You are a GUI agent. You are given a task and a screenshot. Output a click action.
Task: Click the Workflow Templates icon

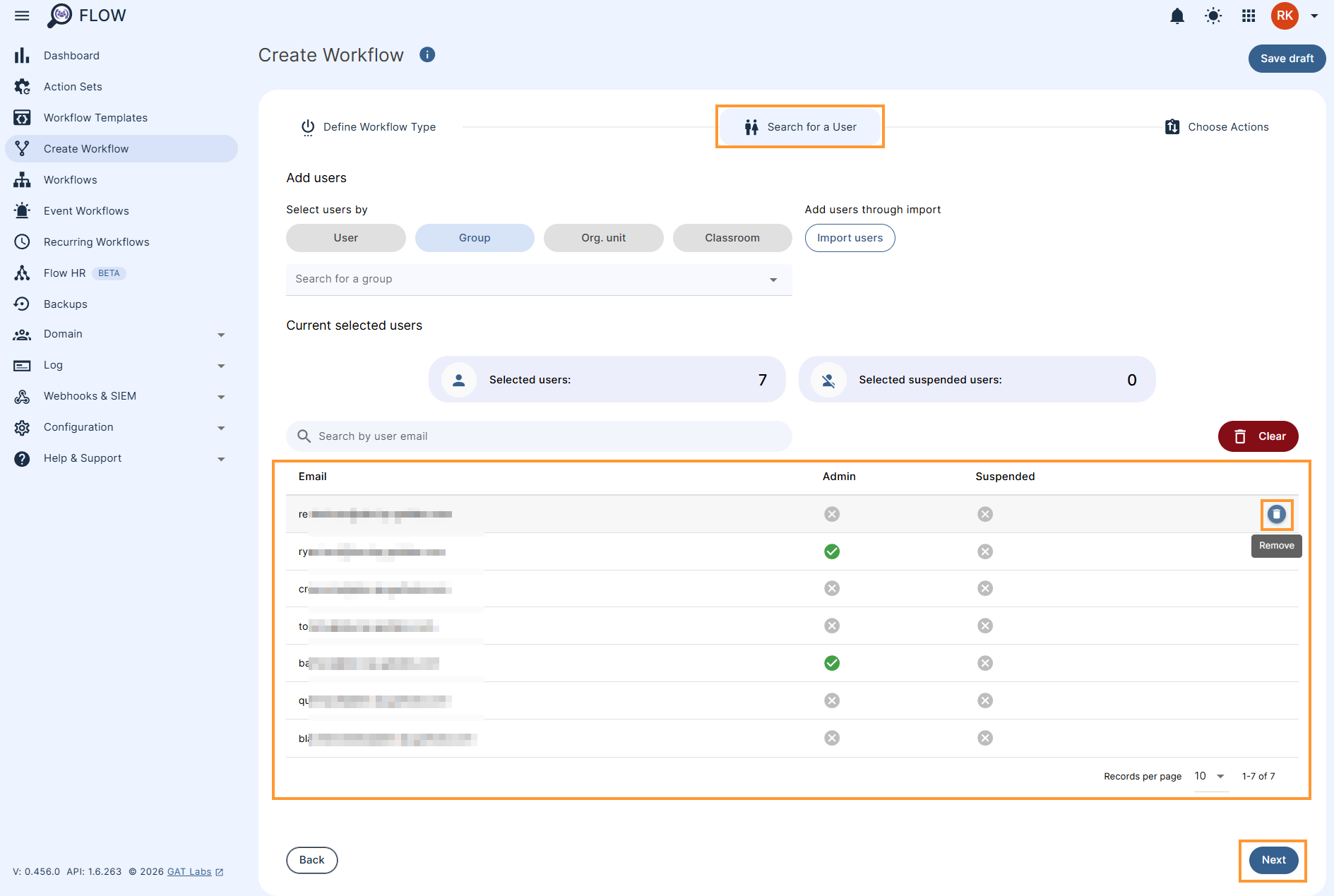coord(22,117)
